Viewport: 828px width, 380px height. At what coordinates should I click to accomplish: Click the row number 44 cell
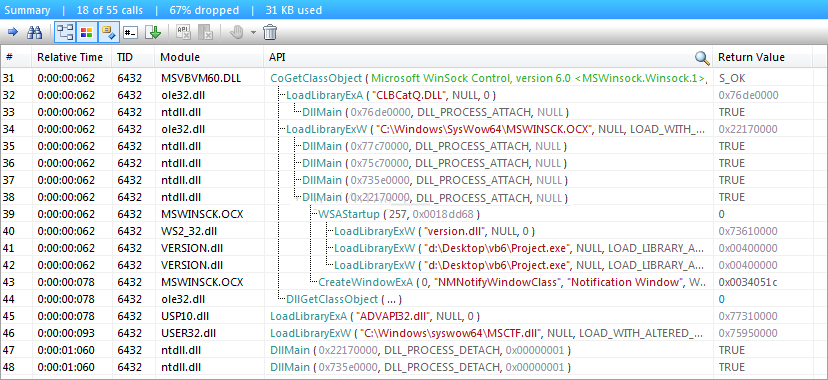pos(8,299)
